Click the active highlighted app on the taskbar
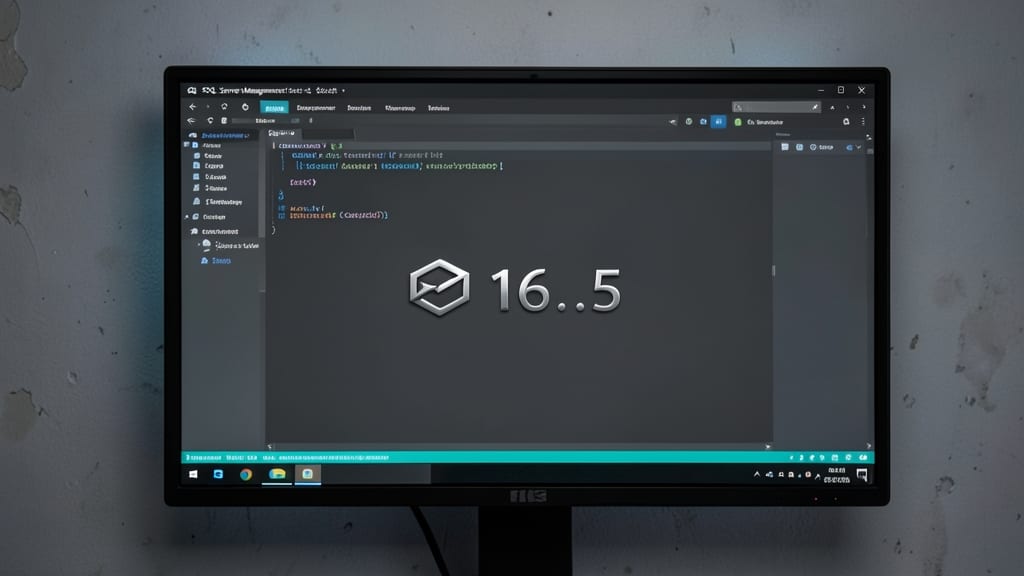1024x576 pixels. (x=308, y=474)
